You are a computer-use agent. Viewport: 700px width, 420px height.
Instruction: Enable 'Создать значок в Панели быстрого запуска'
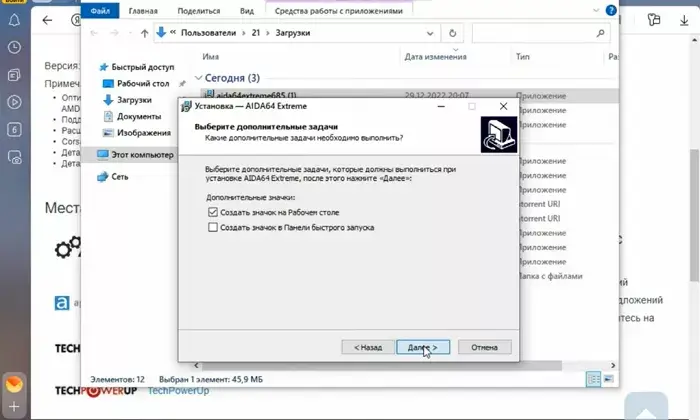212,228
